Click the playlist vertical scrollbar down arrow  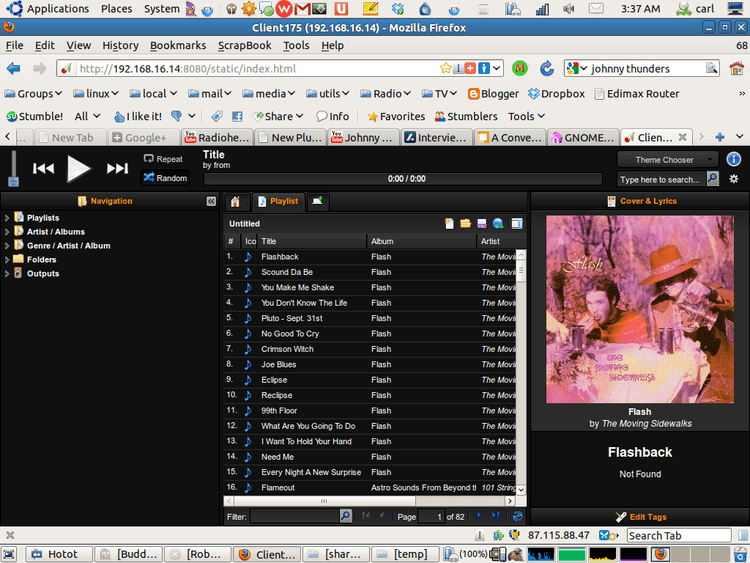[521, 489]
